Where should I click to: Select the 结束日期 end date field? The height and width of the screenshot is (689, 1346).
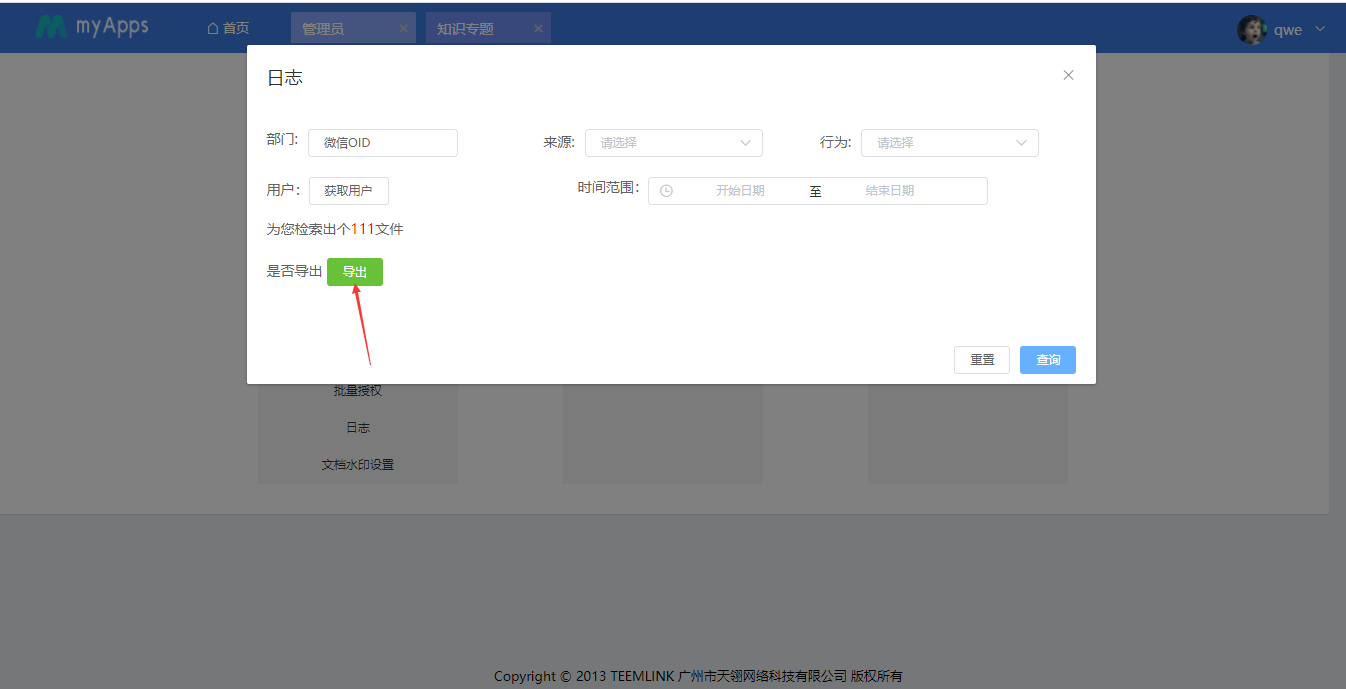pos(889,191)
